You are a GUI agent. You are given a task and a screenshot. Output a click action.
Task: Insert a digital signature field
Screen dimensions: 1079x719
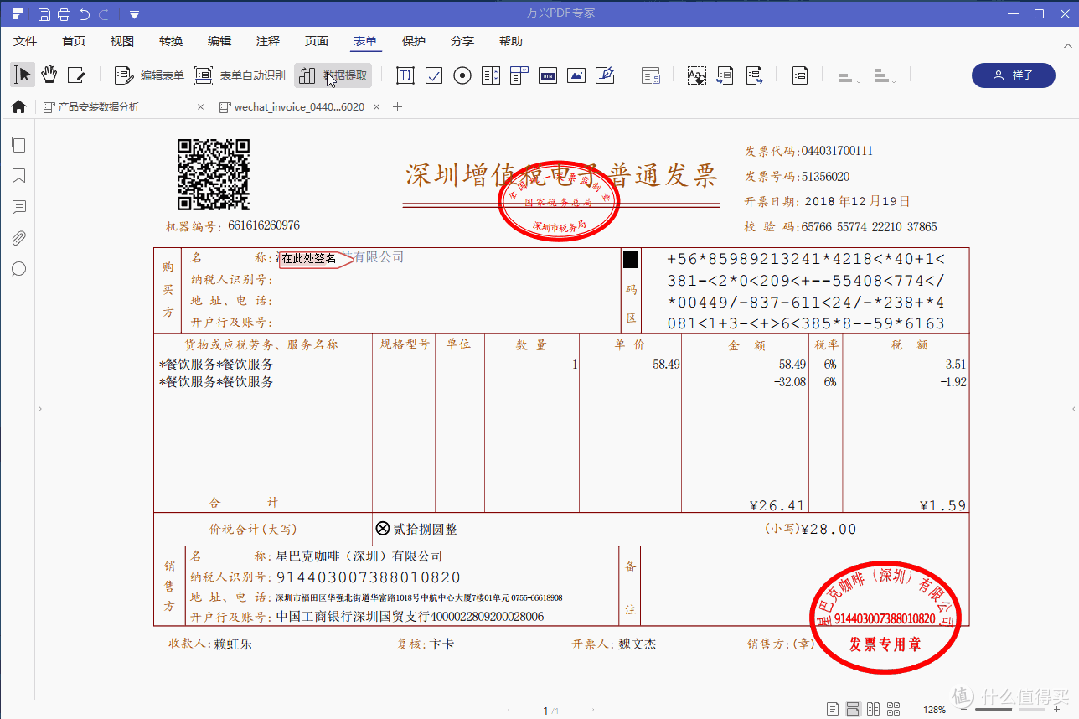click(x=606, y=75)
